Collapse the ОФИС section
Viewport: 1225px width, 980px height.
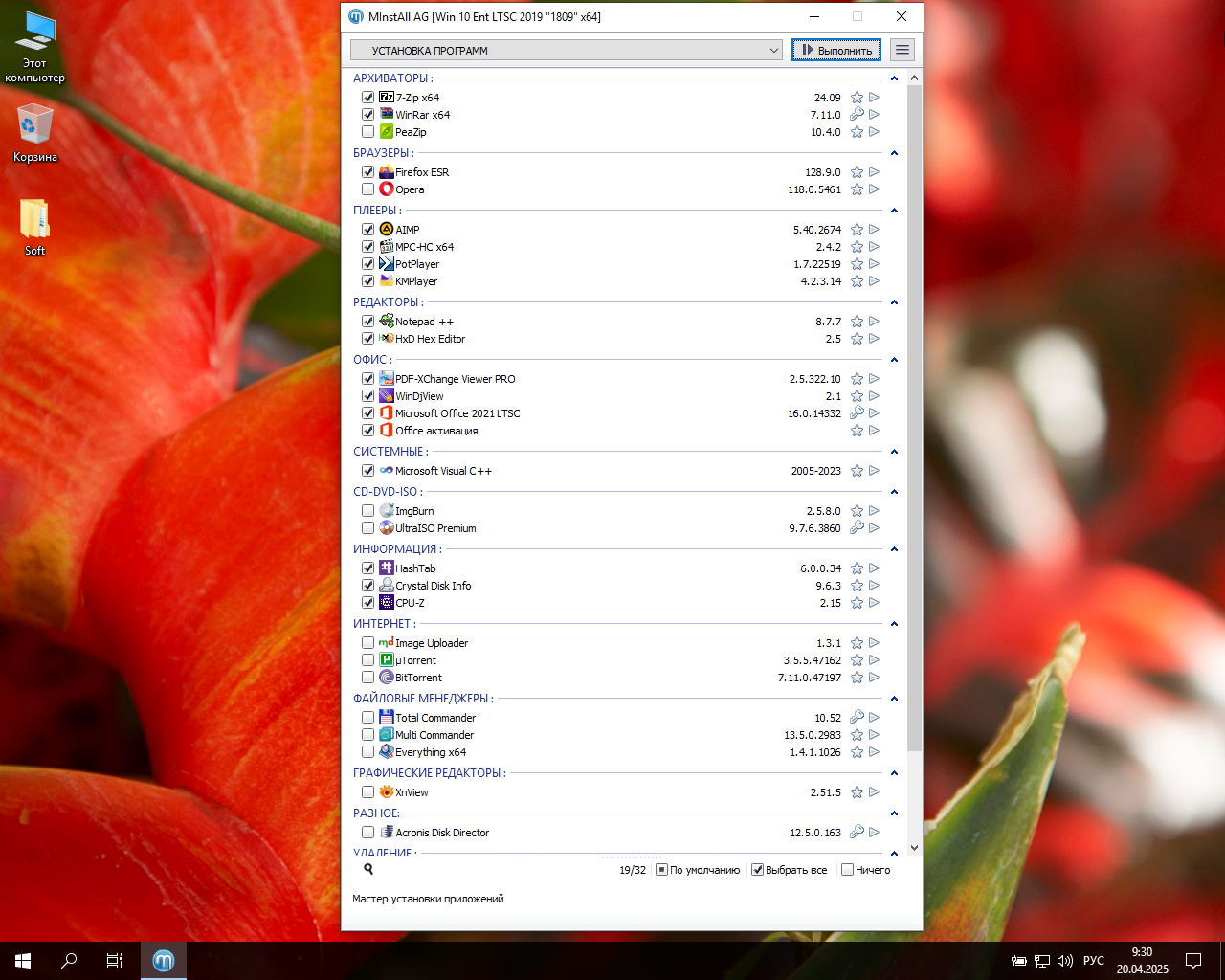894,360
